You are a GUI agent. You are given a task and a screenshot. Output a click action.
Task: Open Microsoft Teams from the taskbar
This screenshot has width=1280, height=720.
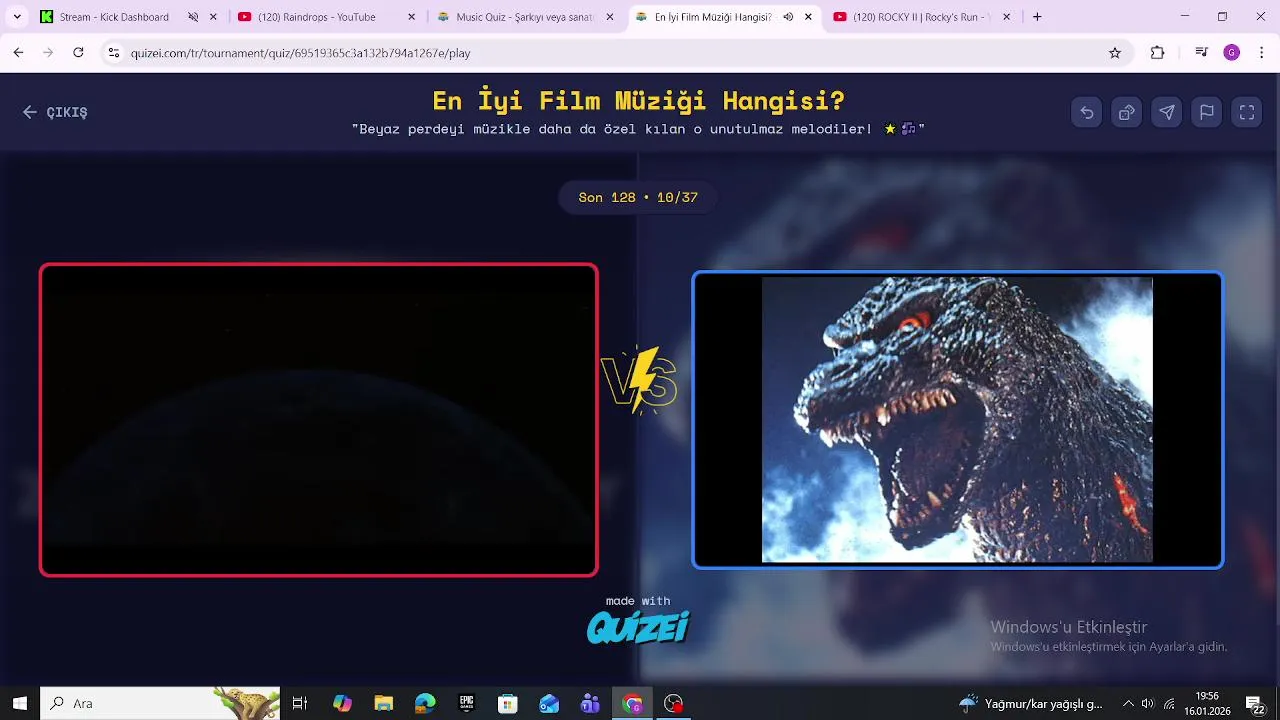tap(590, 703)
